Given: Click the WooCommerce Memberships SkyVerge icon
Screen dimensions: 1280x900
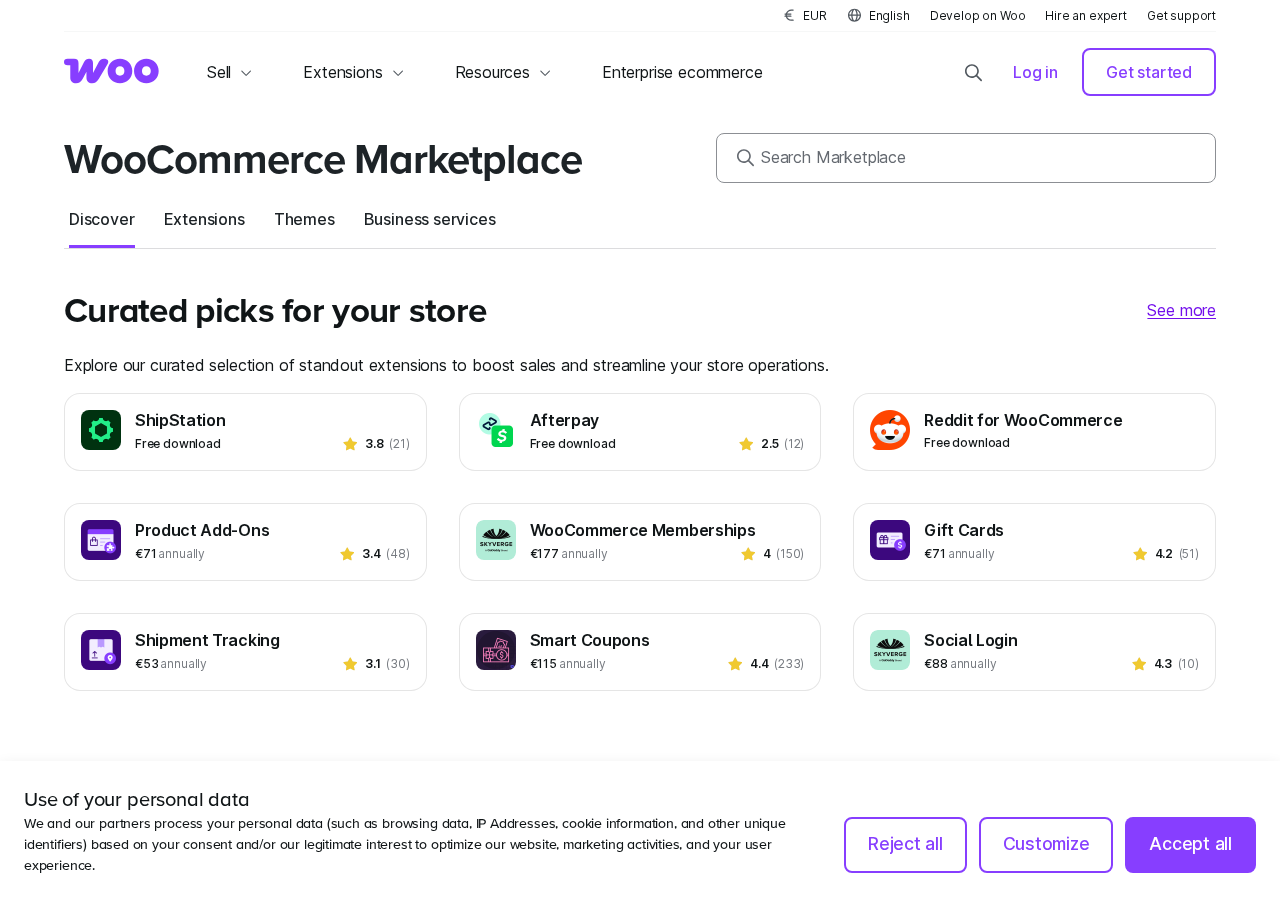Looking at the screenshot, I should tap(496, 540).
